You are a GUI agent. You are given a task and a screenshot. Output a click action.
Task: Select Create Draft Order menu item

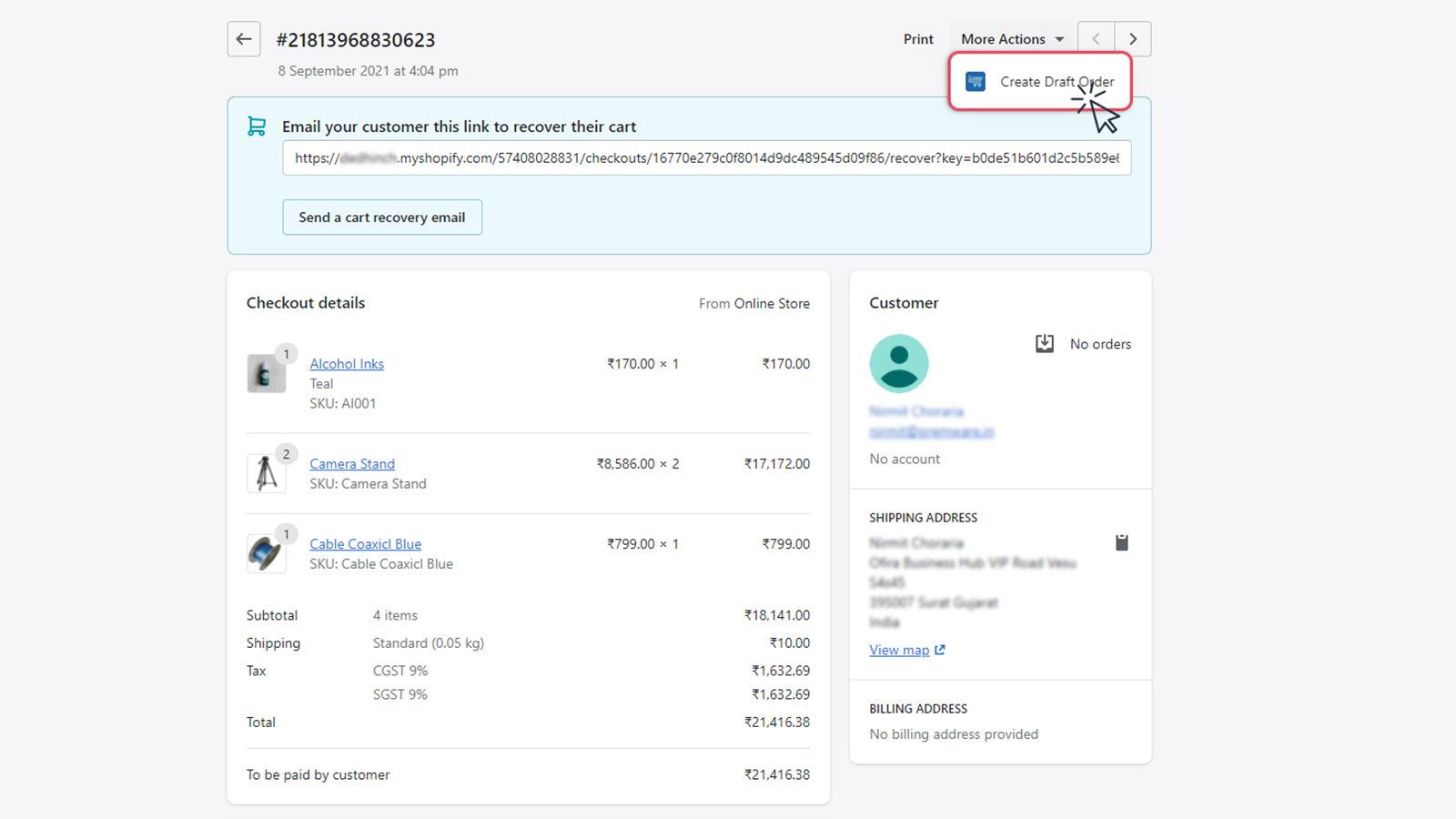pyautogui.click(x=1056, y=82)
